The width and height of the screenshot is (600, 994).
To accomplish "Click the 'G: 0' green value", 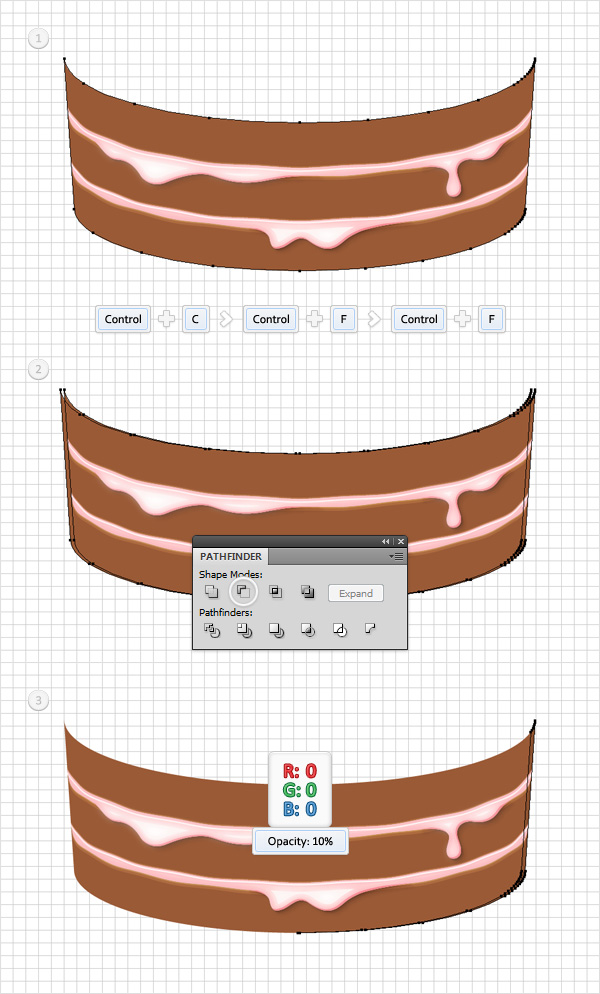I will (300, 790).
